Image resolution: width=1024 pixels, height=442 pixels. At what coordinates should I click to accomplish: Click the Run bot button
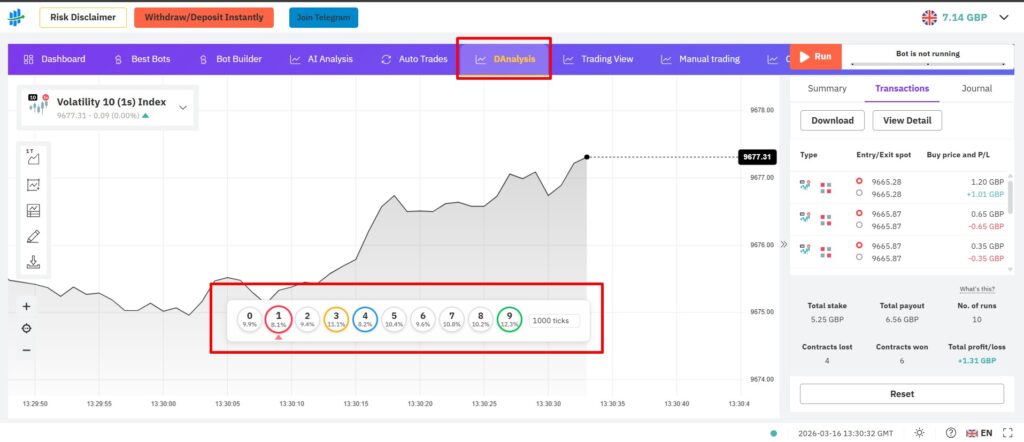coord(816,57)
